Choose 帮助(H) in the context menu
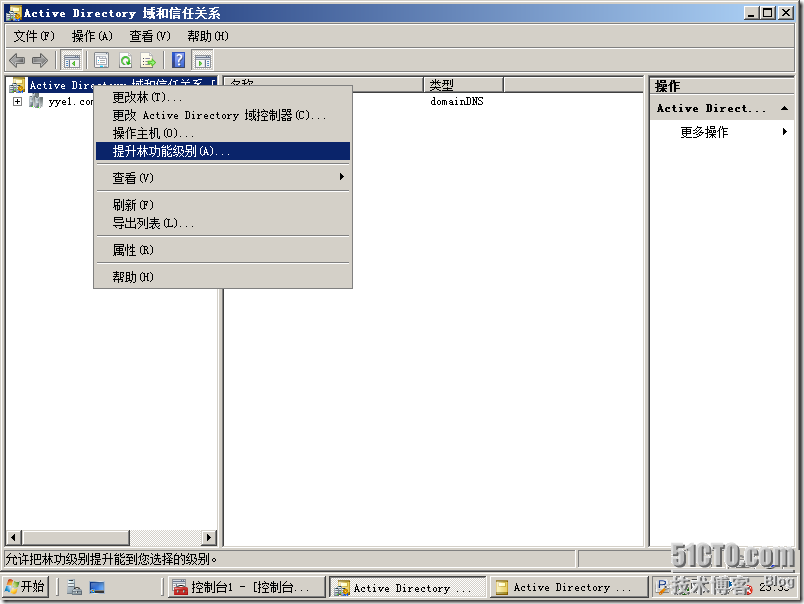 pyautogui.click(x=223, y=277)
